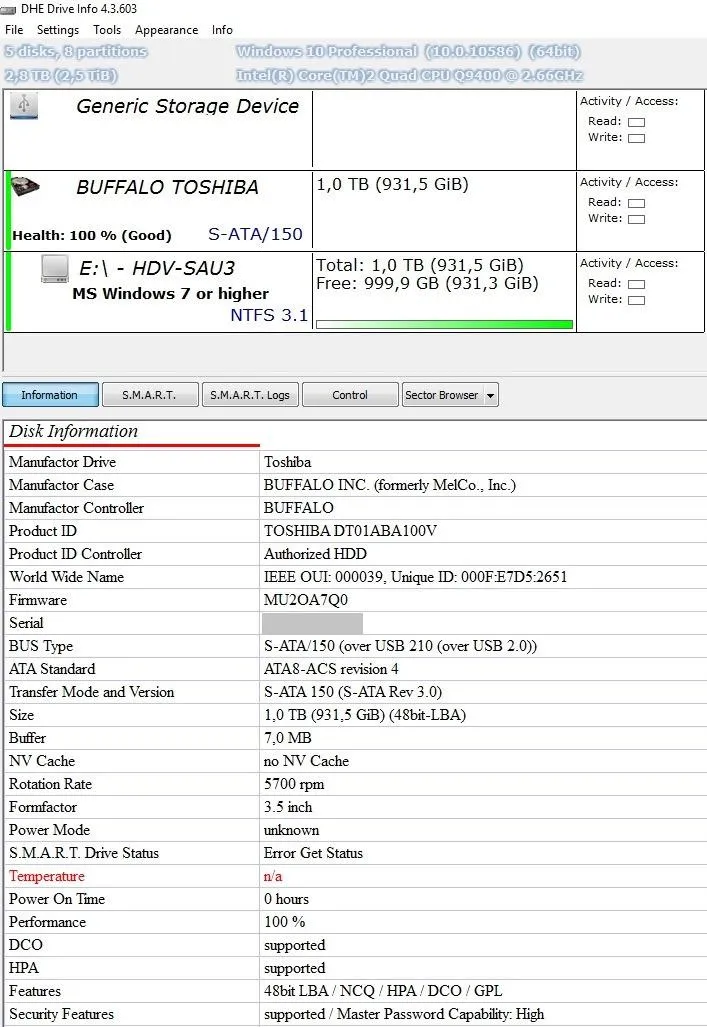
Task: Click Write indicator of BUFFALO TOSHIBA disk
Action: pos(636,219)
